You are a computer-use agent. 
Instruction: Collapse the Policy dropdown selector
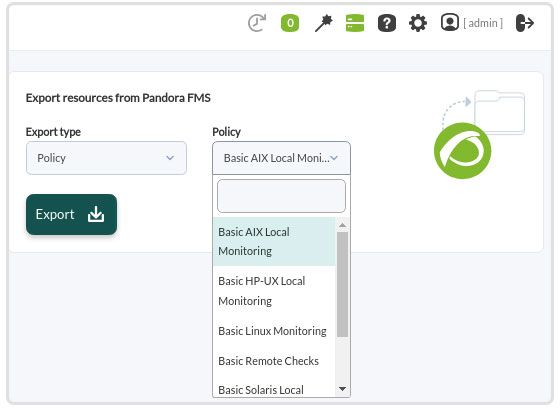point(281,158)
